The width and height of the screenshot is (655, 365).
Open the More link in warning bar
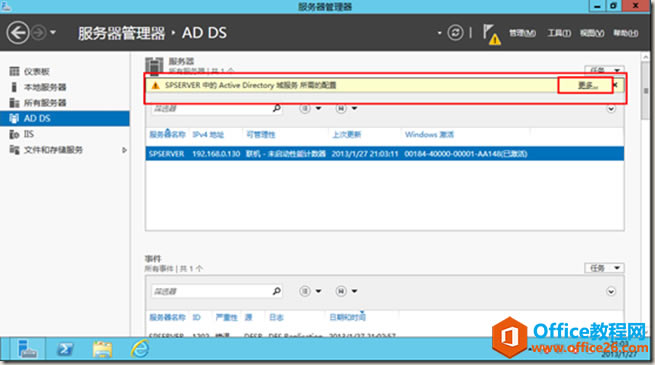[588, 85]
